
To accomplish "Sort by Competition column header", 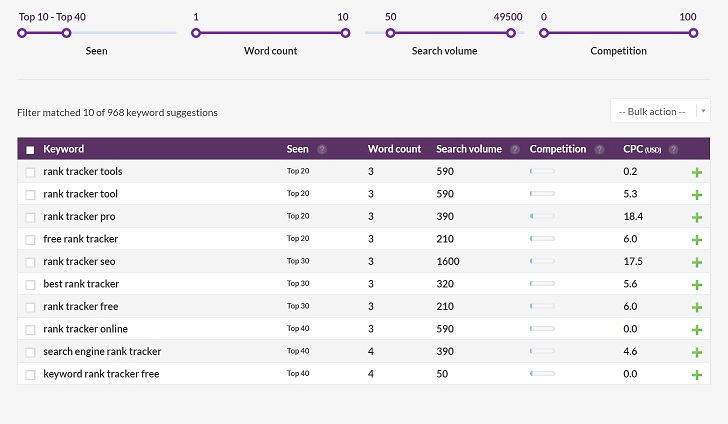I will [x=558, y=149].
